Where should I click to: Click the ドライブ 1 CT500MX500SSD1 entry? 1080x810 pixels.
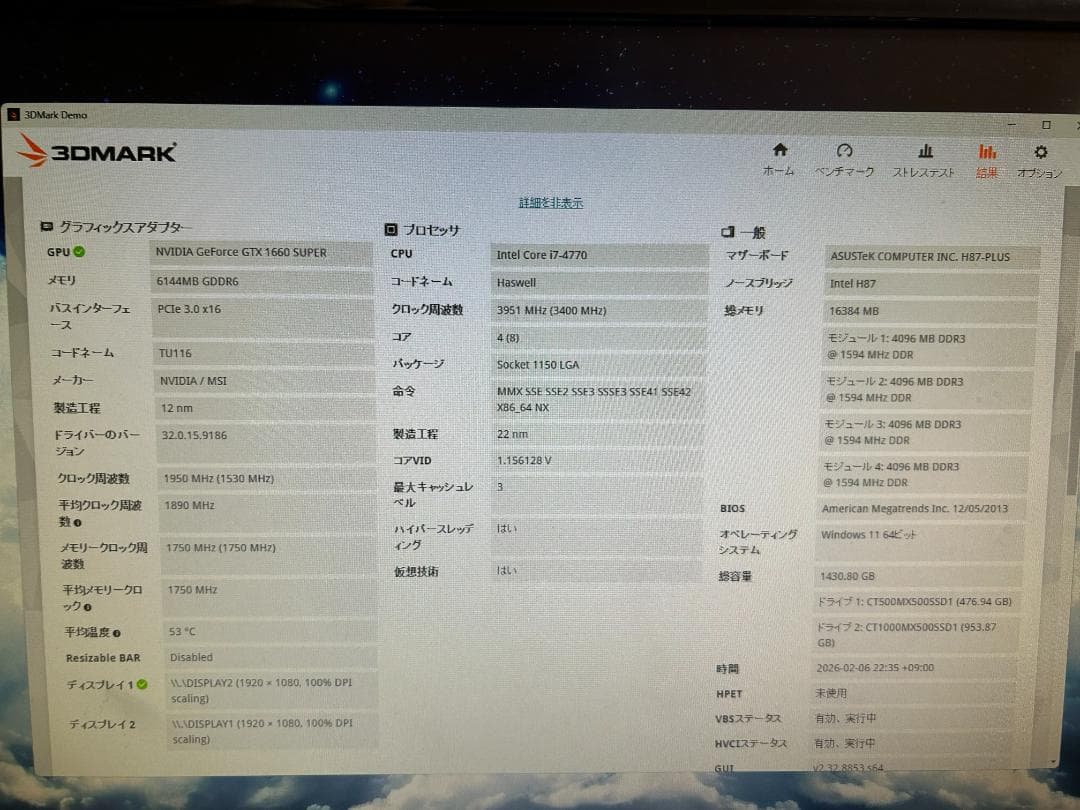(916, 602)
